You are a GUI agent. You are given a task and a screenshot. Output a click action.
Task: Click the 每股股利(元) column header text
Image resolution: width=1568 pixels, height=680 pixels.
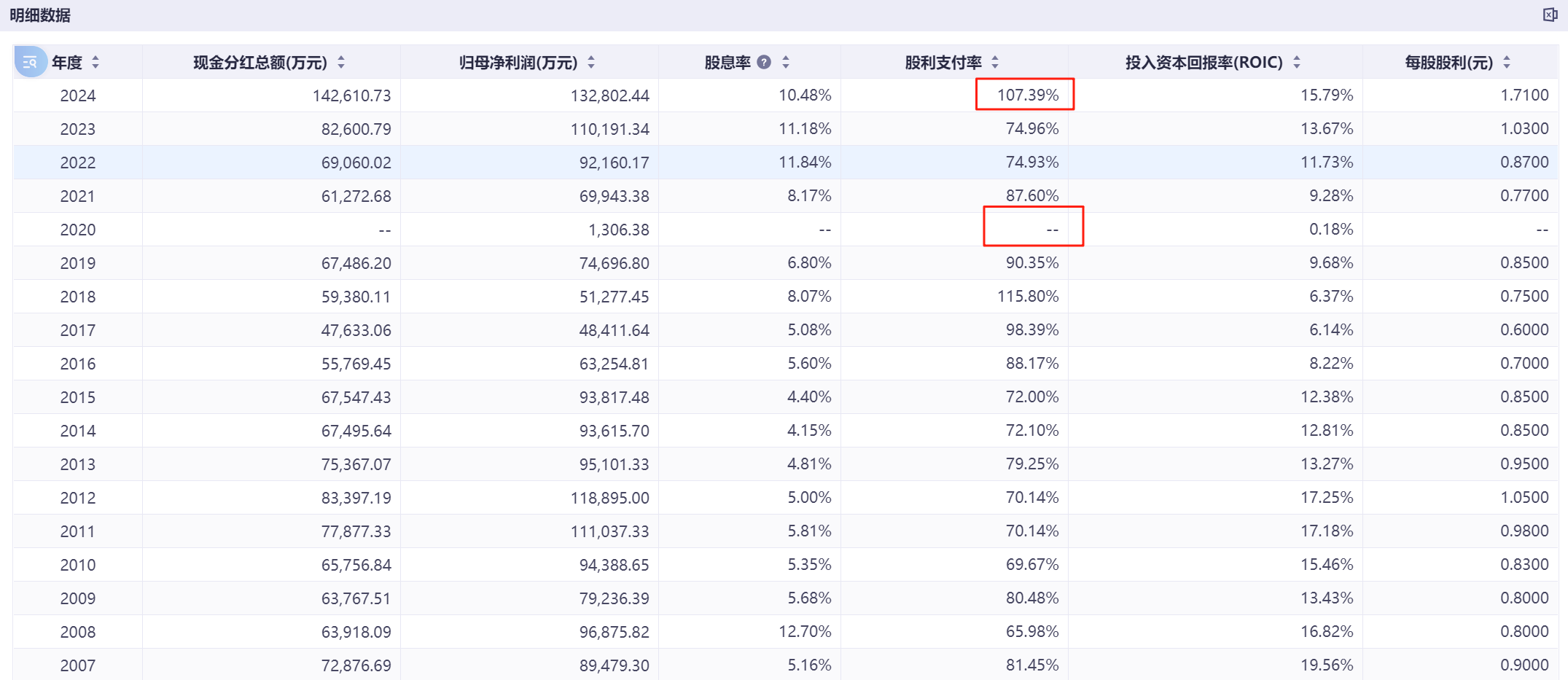[x=1448, y=63]
